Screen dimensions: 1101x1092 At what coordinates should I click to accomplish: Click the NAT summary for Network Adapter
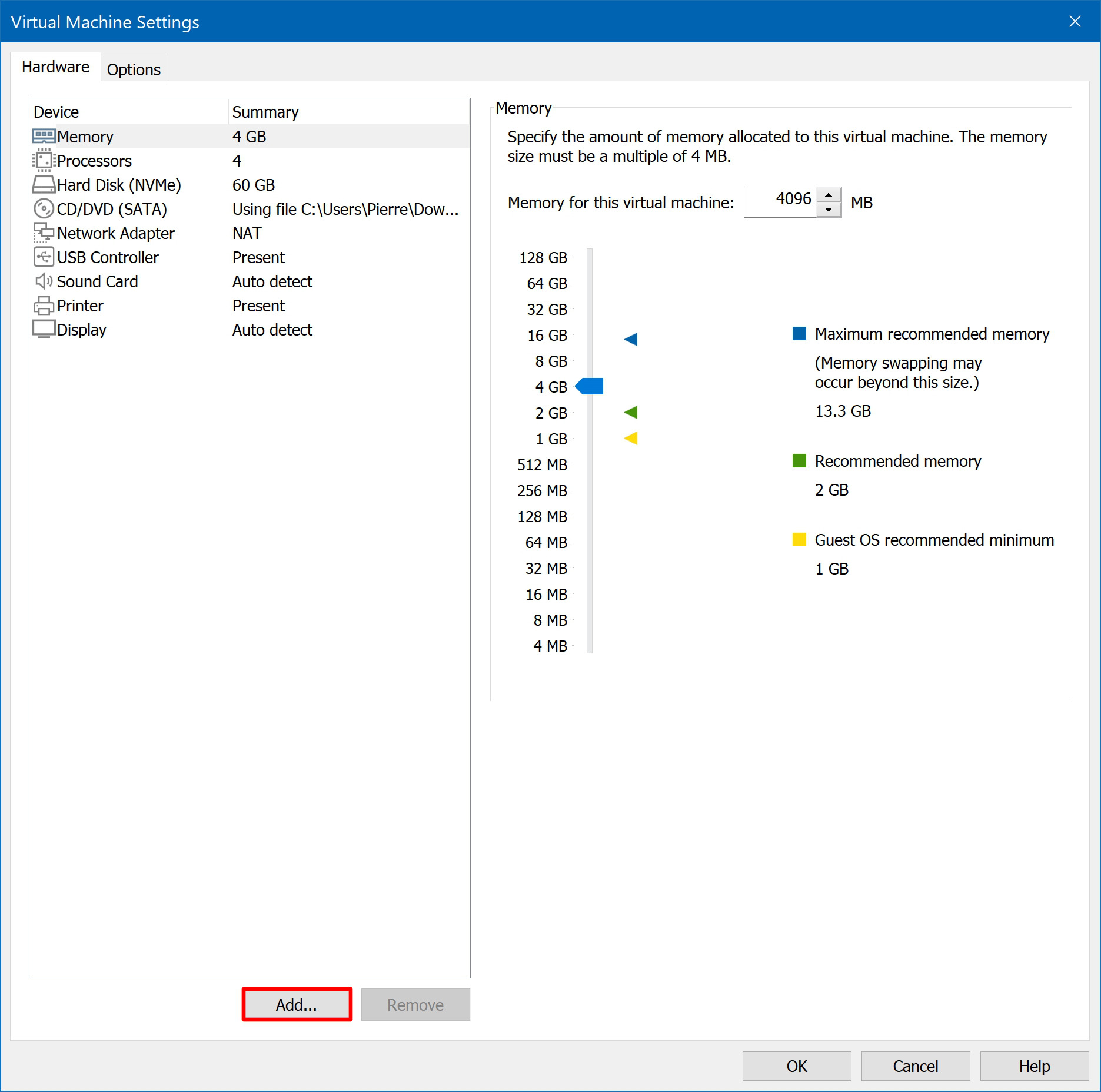[x=247, y=233]
